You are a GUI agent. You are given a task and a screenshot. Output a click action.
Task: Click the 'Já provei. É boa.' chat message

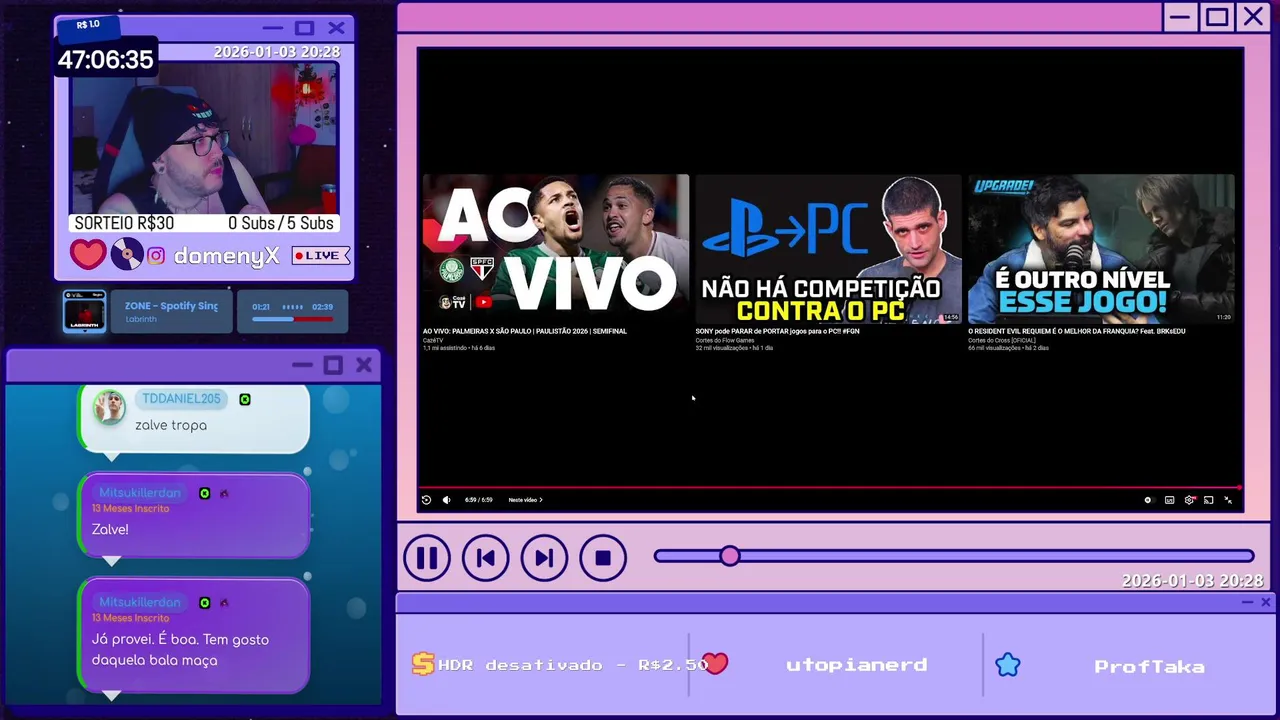pos(180,650)
